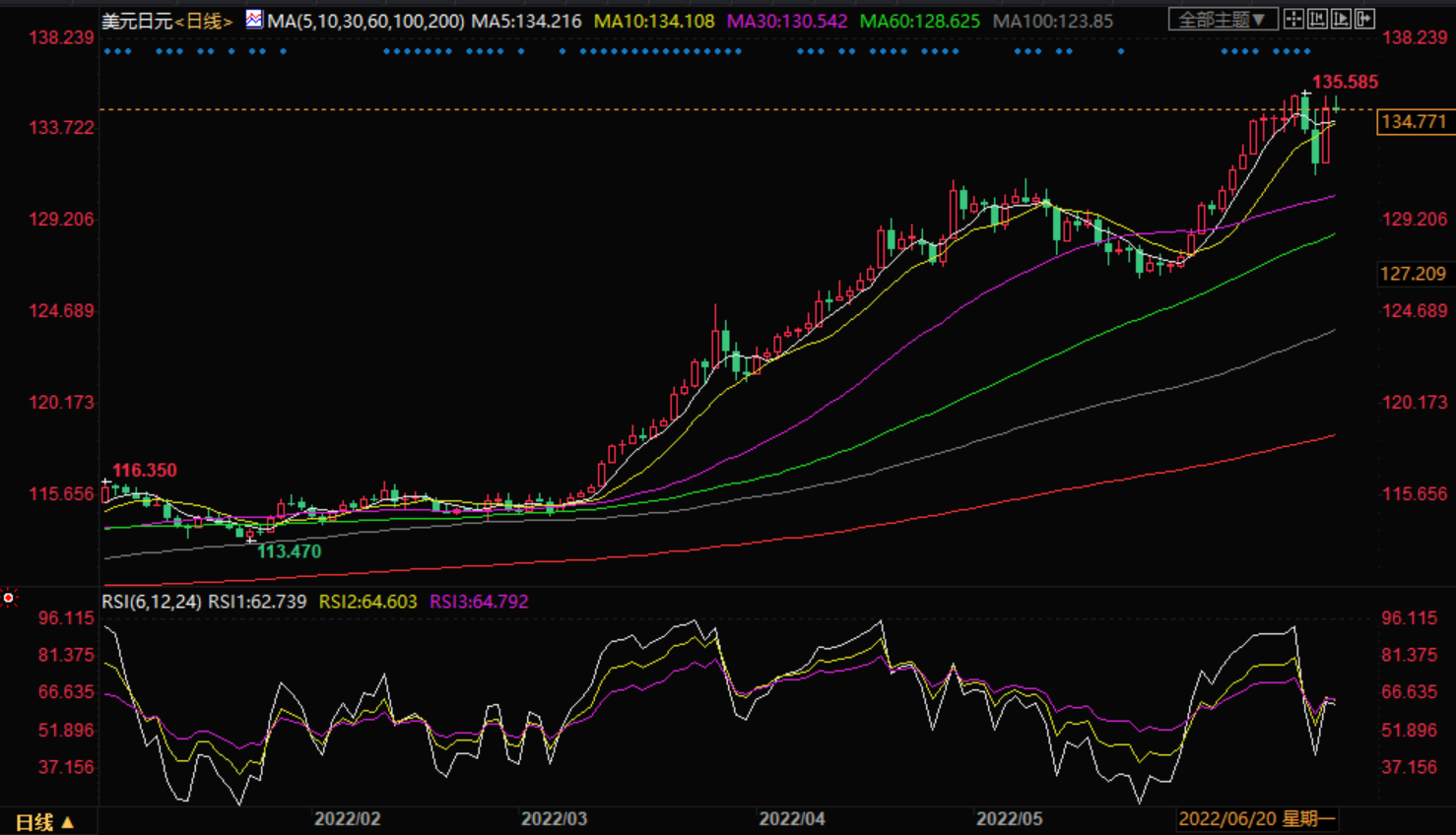Click the chart playback axis icon

[x=1341, y=19]
